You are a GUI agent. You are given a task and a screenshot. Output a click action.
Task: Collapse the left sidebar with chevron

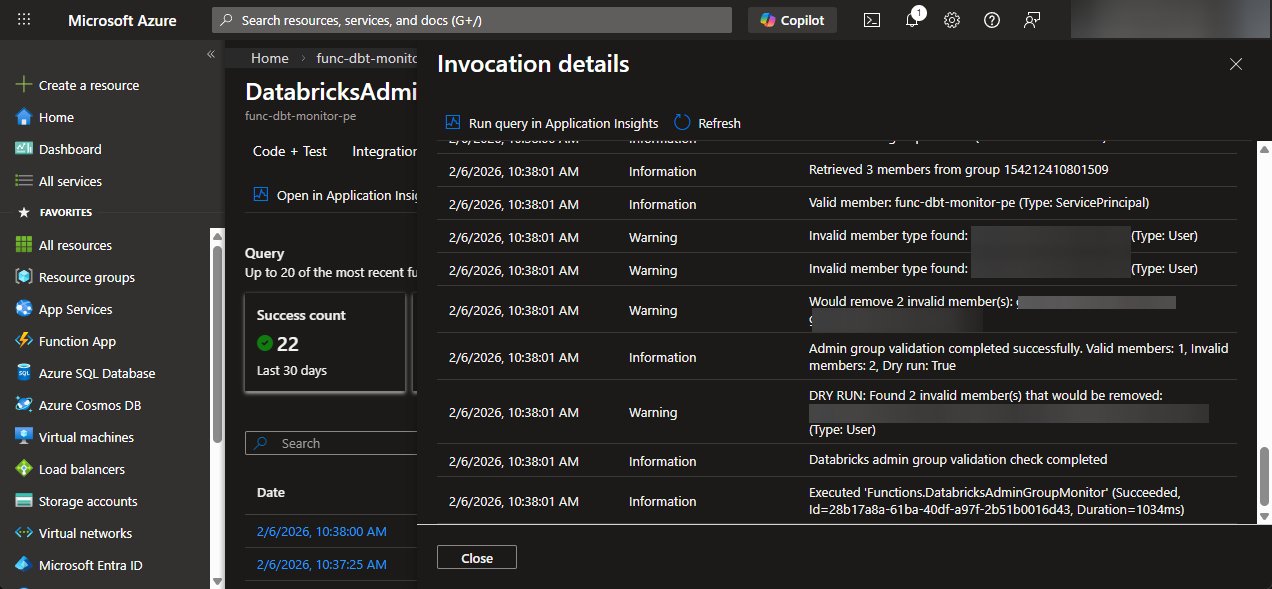pyautogui.click(x=210, y=55)
